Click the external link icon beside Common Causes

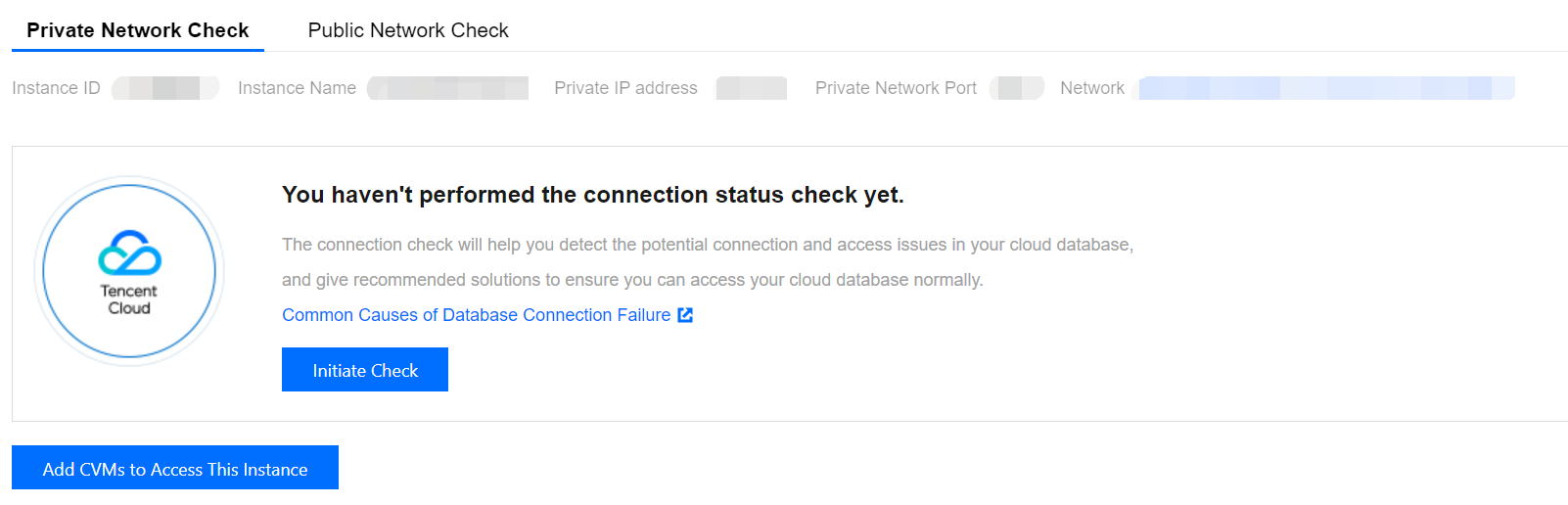click(x=685, y=315)
